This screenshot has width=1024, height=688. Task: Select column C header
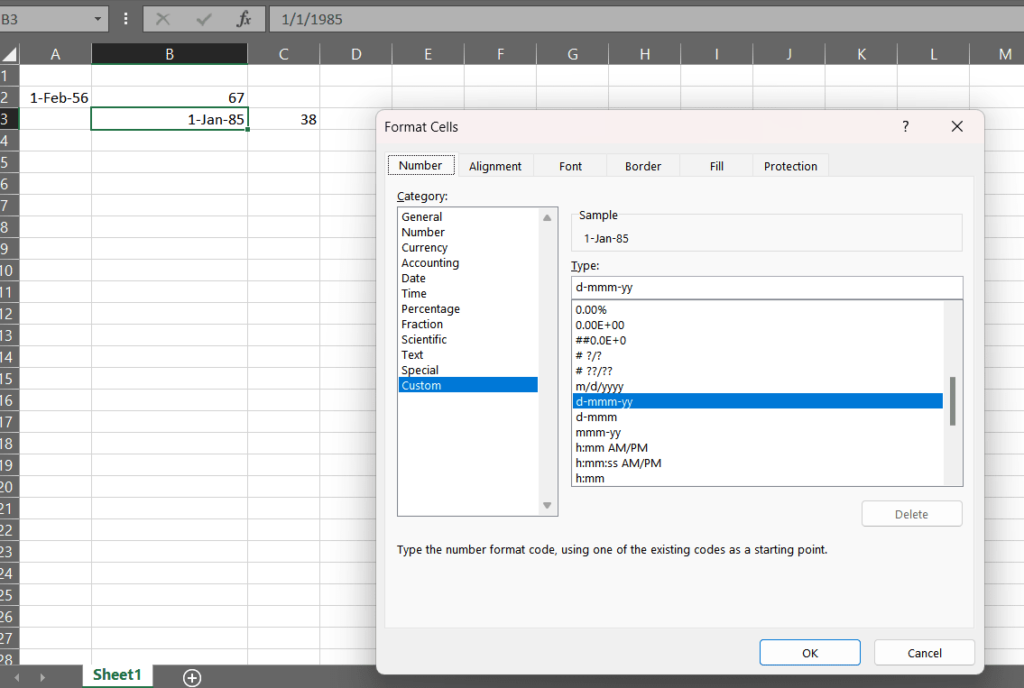(283, 54)
